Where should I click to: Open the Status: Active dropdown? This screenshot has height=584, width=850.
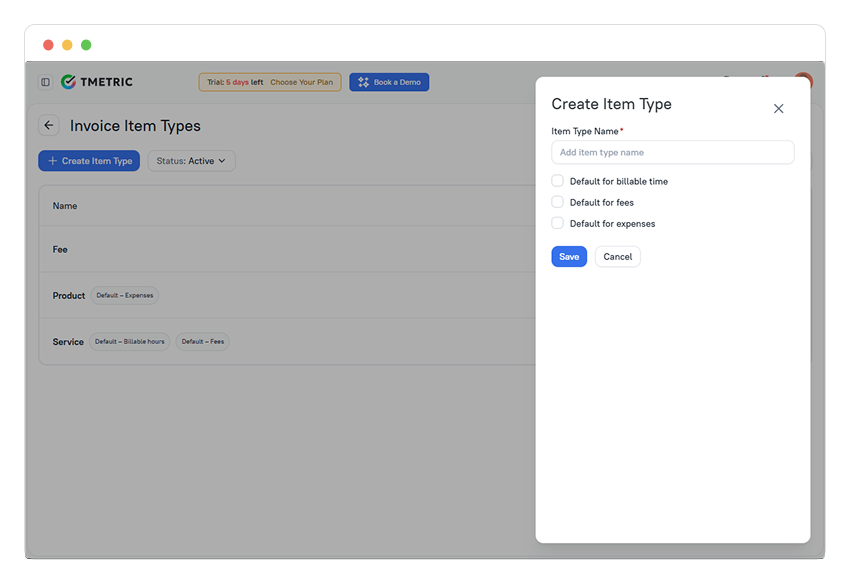191,161
